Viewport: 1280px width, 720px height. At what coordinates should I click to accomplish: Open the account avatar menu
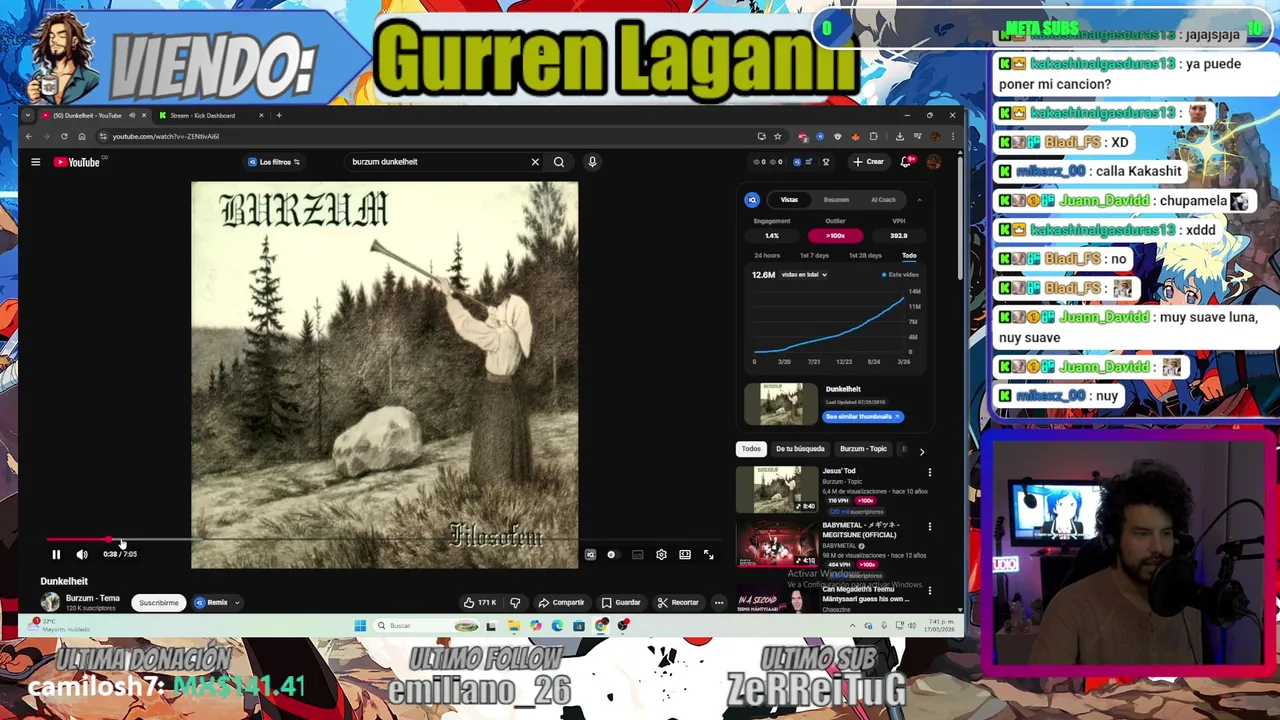coord(933,162)
